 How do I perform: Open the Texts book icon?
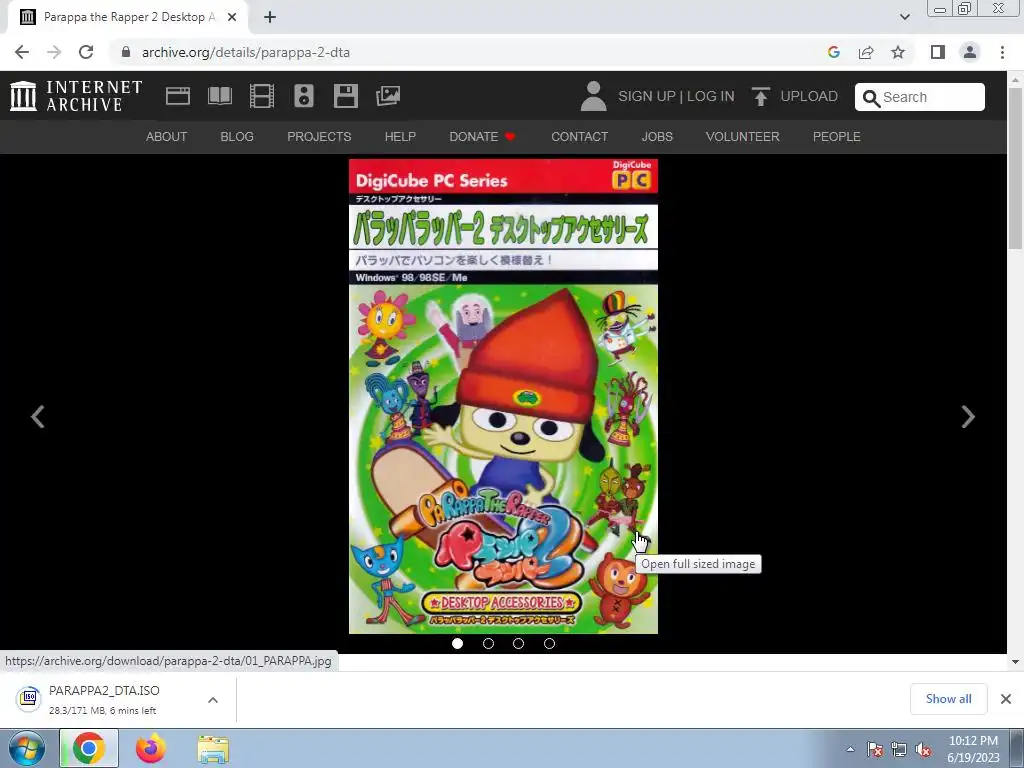(219, 96)
